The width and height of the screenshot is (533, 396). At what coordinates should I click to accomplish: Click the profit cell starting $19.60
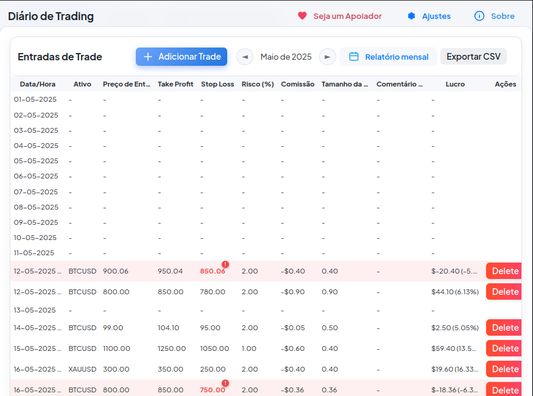pos(454,369)
